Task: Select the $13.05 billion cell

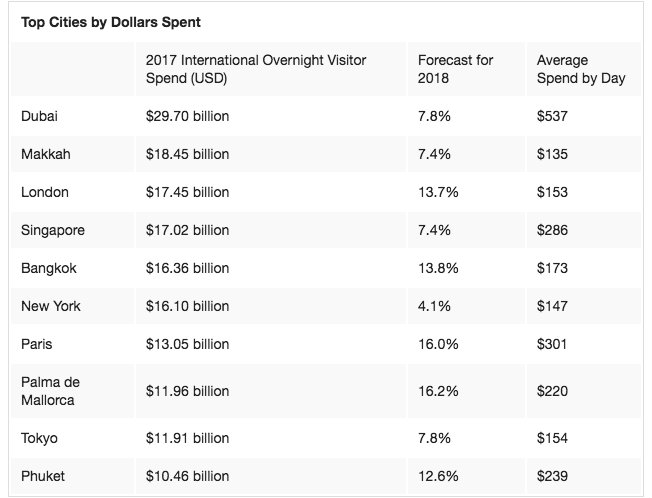Action: (x=187, y=344)
